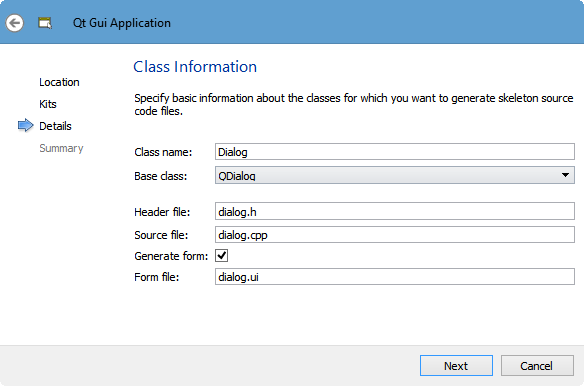Go to the Kits wizard step
Viewport: 584px width, 386px height.
(48, 104)
